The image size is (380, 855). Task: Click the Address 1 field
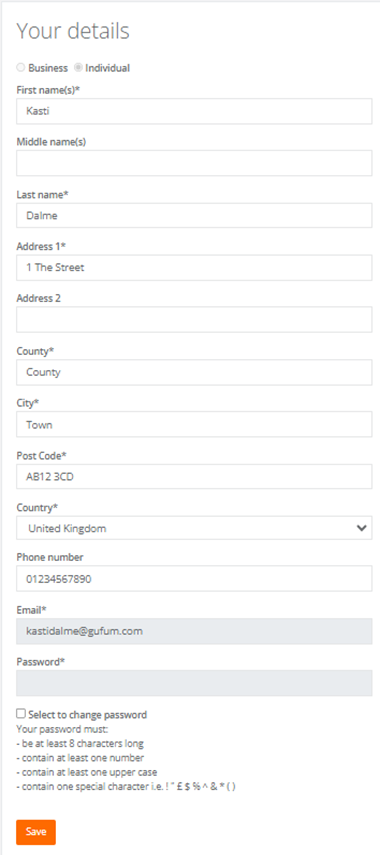tap(194, 268)
